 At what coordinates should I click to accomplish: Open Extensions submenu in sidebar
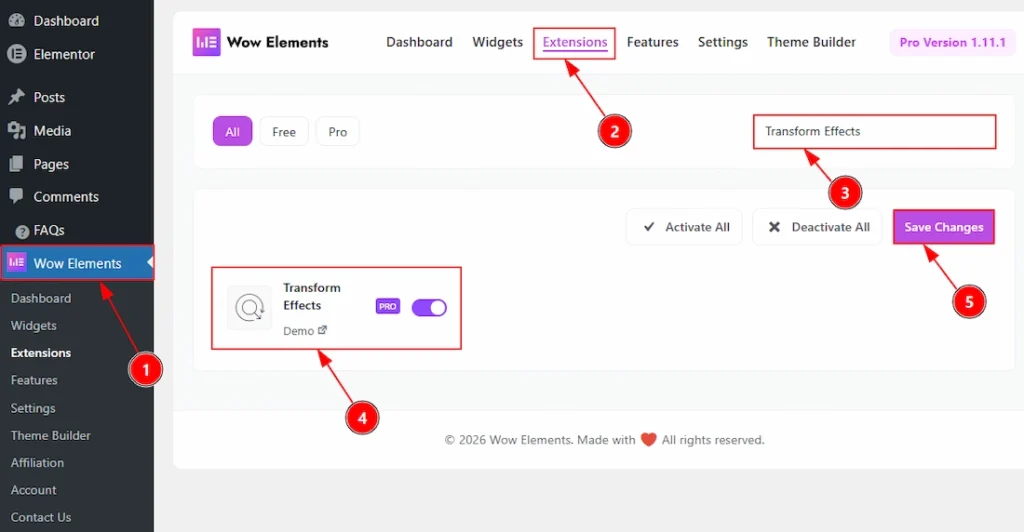pos(40,352)
